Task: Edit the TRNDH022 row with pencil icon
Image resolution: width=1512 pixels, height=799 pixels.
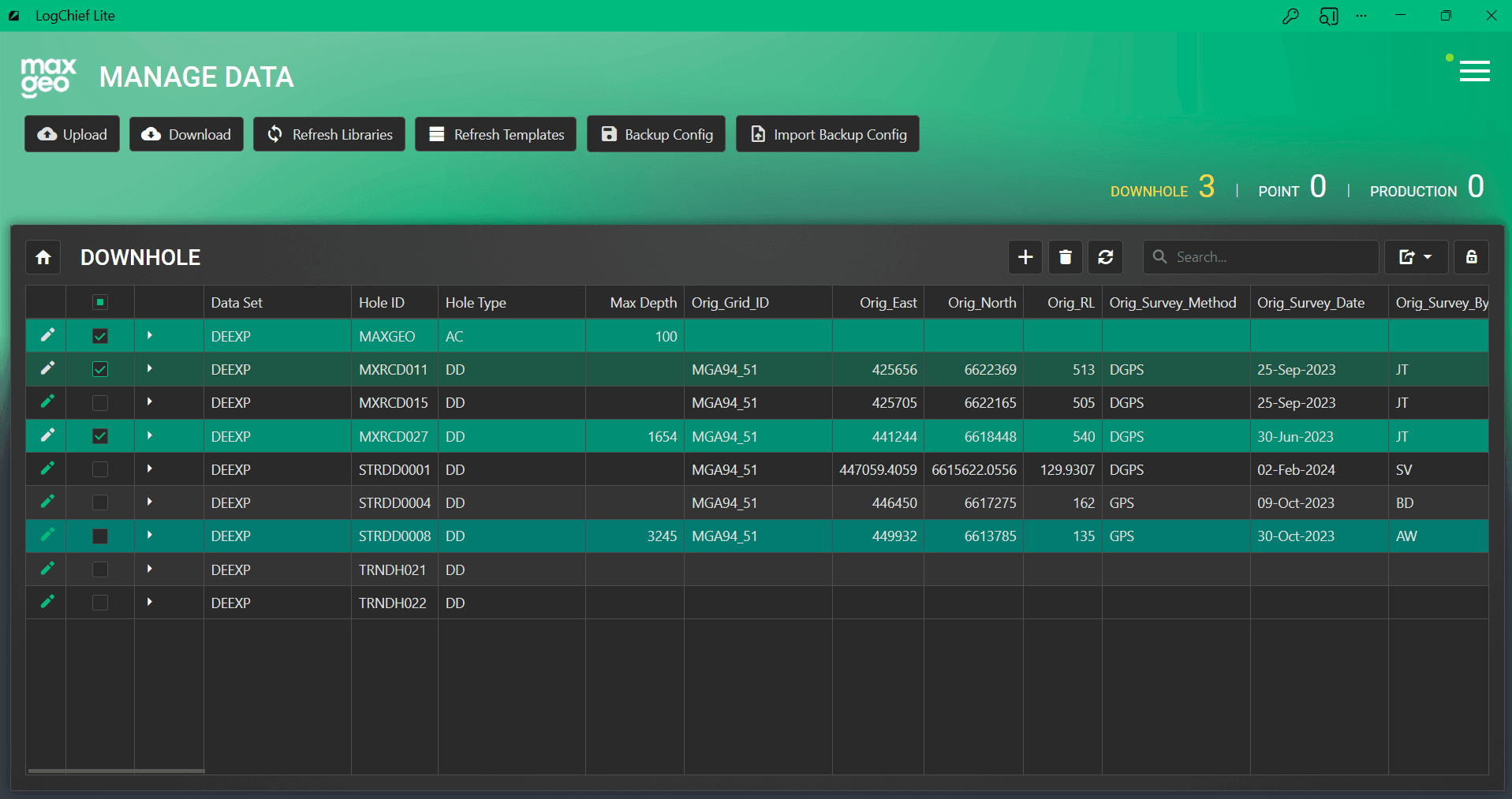Action: click(47, 602)
